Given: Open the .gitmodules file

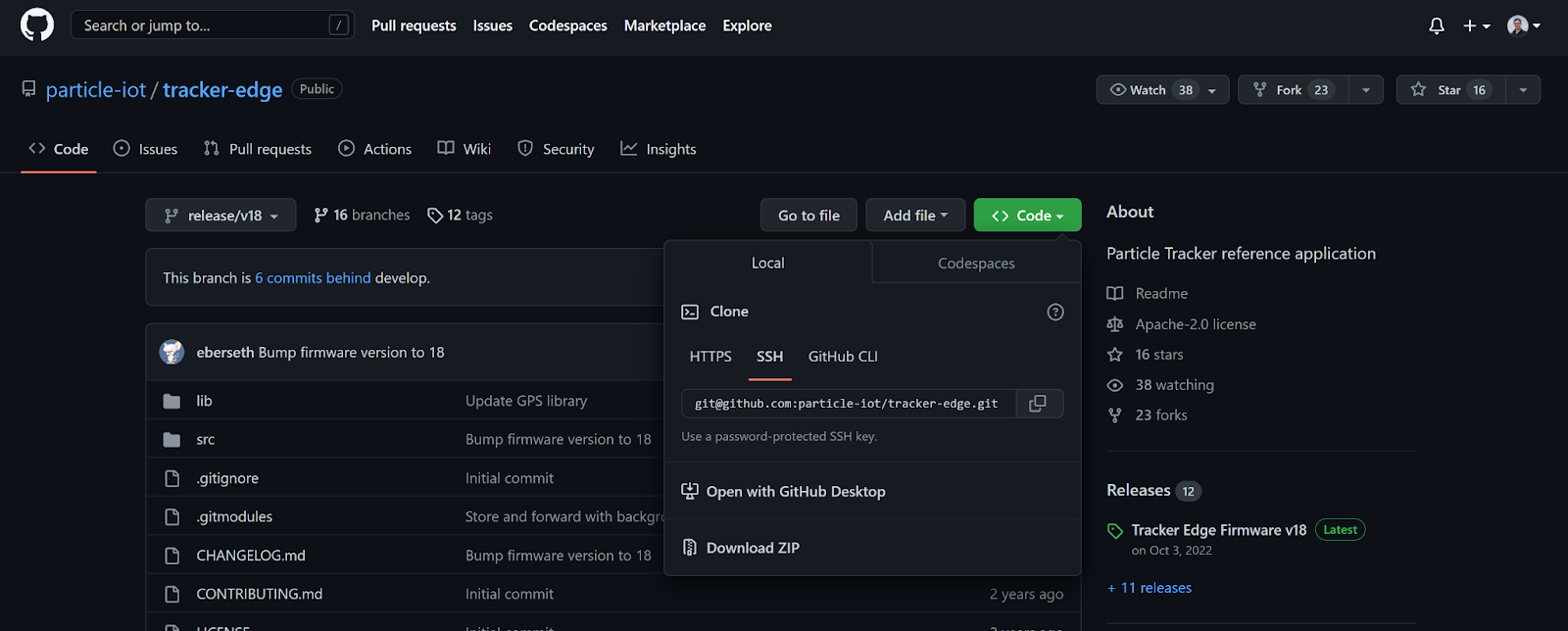Looking at the screenshot, I should (234, 516).
